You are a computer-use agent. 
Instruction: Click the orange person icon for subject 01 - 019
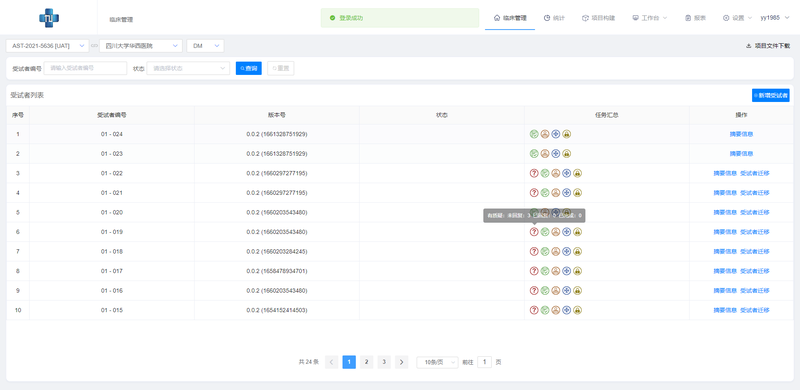click(556, 232)
